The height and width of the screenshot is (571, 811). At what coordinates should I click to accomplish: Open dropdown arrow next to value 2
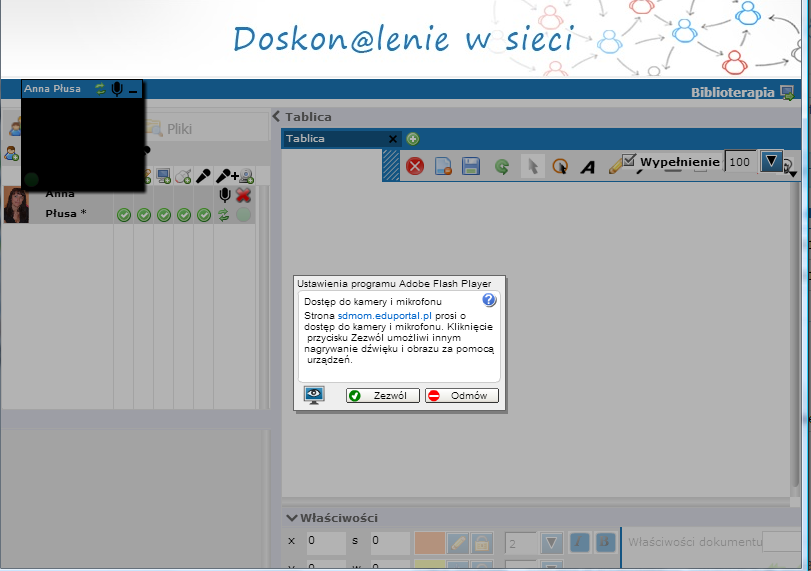coord(551,543)
